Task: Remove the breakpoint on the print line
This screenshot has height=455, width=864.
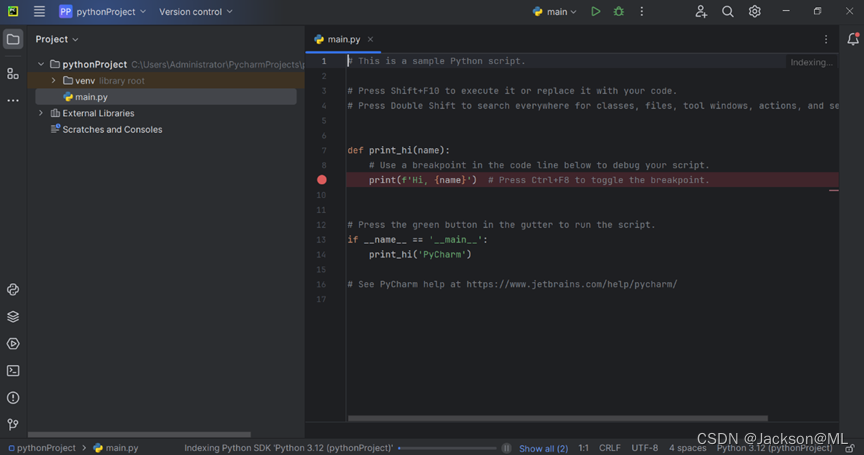Action: click(x=322, y=180)
